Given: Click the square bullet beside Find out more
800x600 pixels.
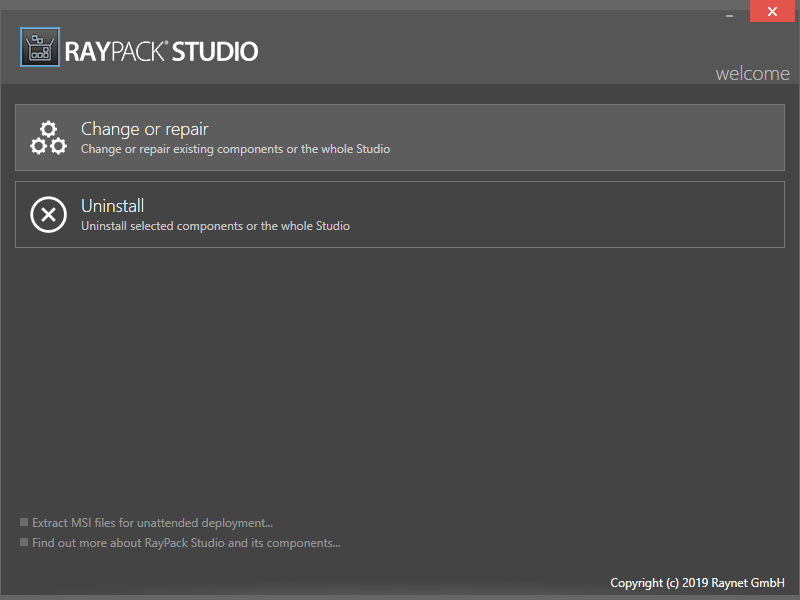Looking at the screenshot, I should click(x=24, y=544).
